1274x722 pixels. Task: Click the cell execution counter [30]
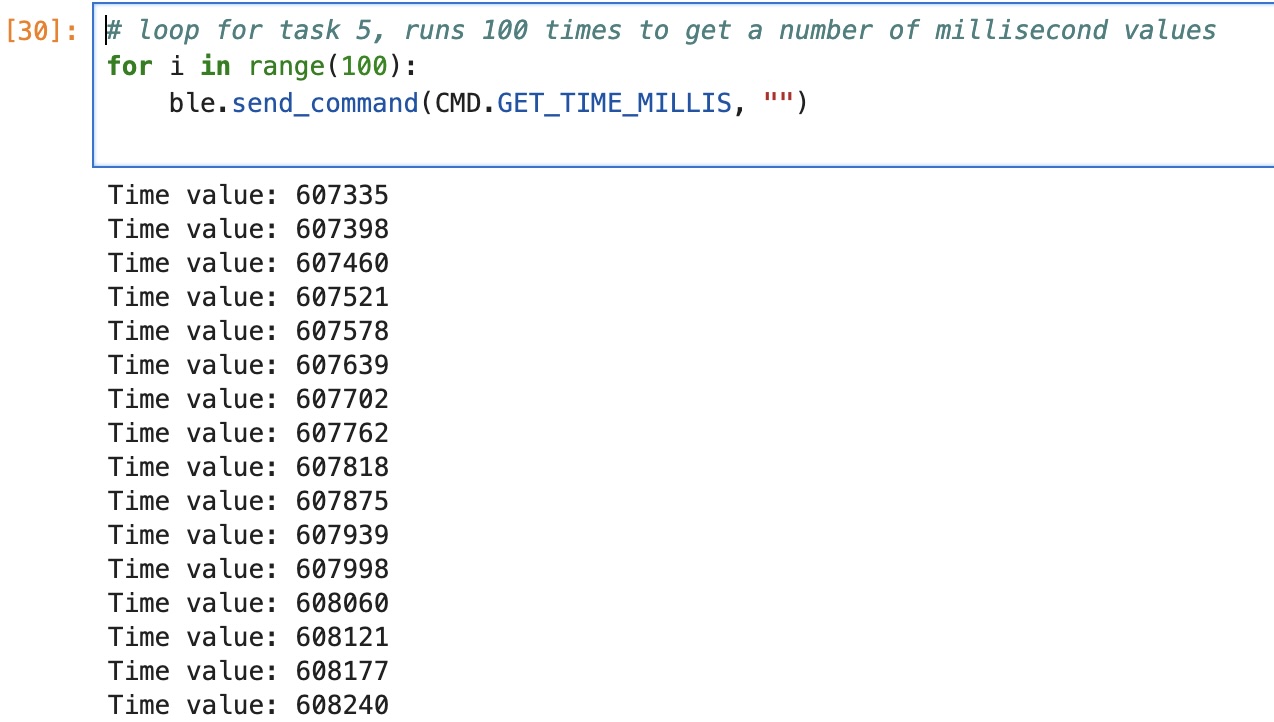(x=40, y=30)
